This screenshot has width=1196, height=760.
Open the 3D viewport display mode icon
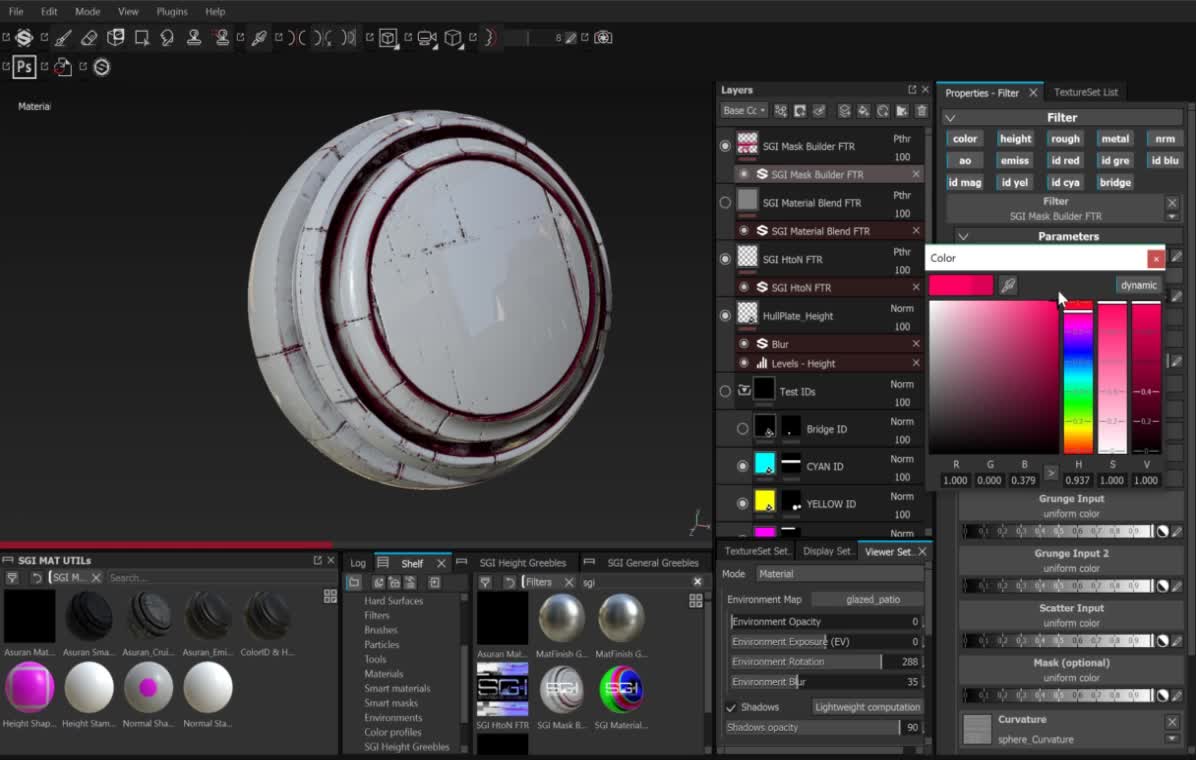tap(388, 37)
